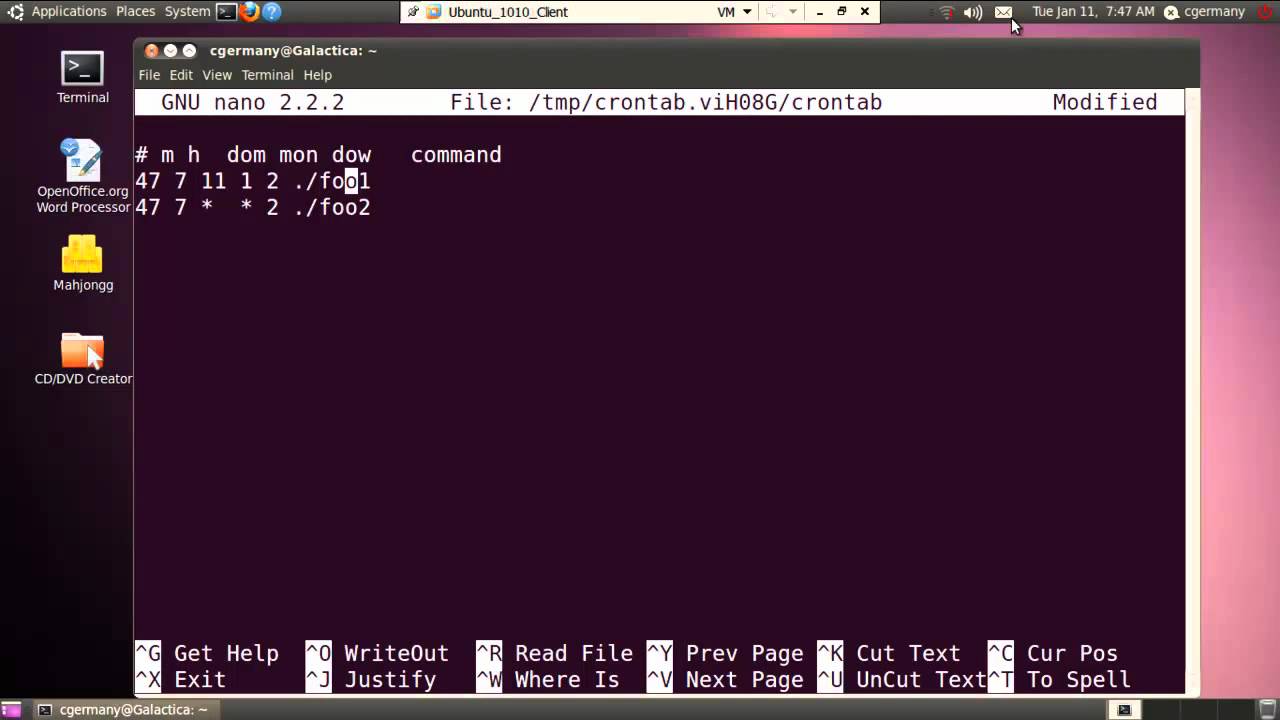Image resolution: width=1280 pixels, height=720 pixels.
Task: Open the mail envelope indicator
Action: (1003, 12)
